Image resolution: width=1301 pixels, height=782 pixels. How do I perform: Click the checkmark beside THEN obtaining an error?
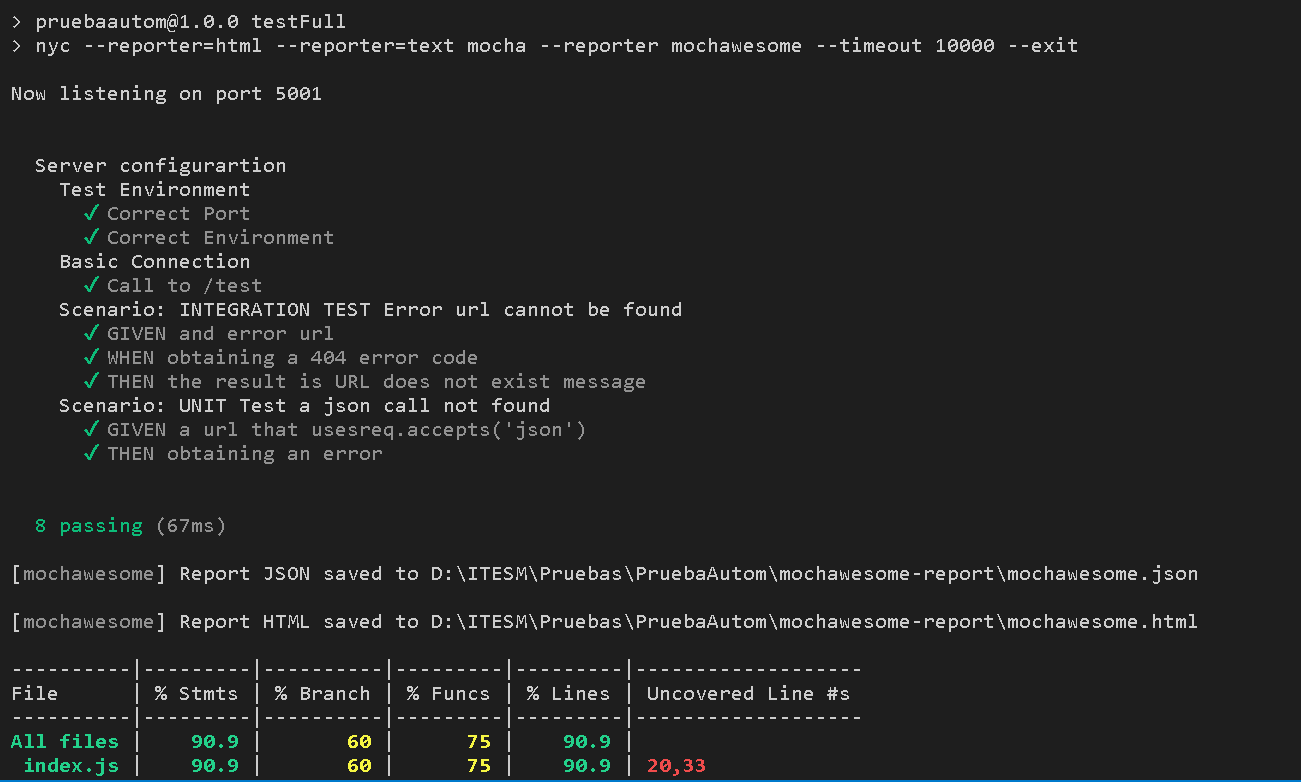click(x=91, y=453)
